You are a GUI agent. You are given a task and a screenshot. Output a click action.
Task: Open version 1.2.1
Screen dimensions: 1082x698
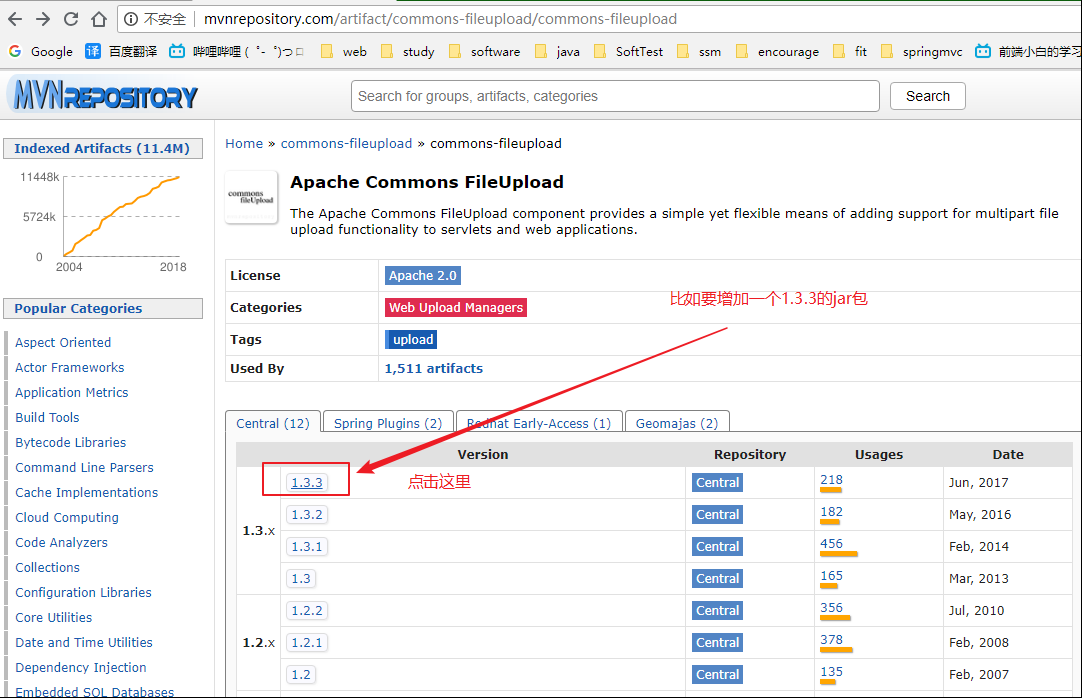click(x=307, y=642)
